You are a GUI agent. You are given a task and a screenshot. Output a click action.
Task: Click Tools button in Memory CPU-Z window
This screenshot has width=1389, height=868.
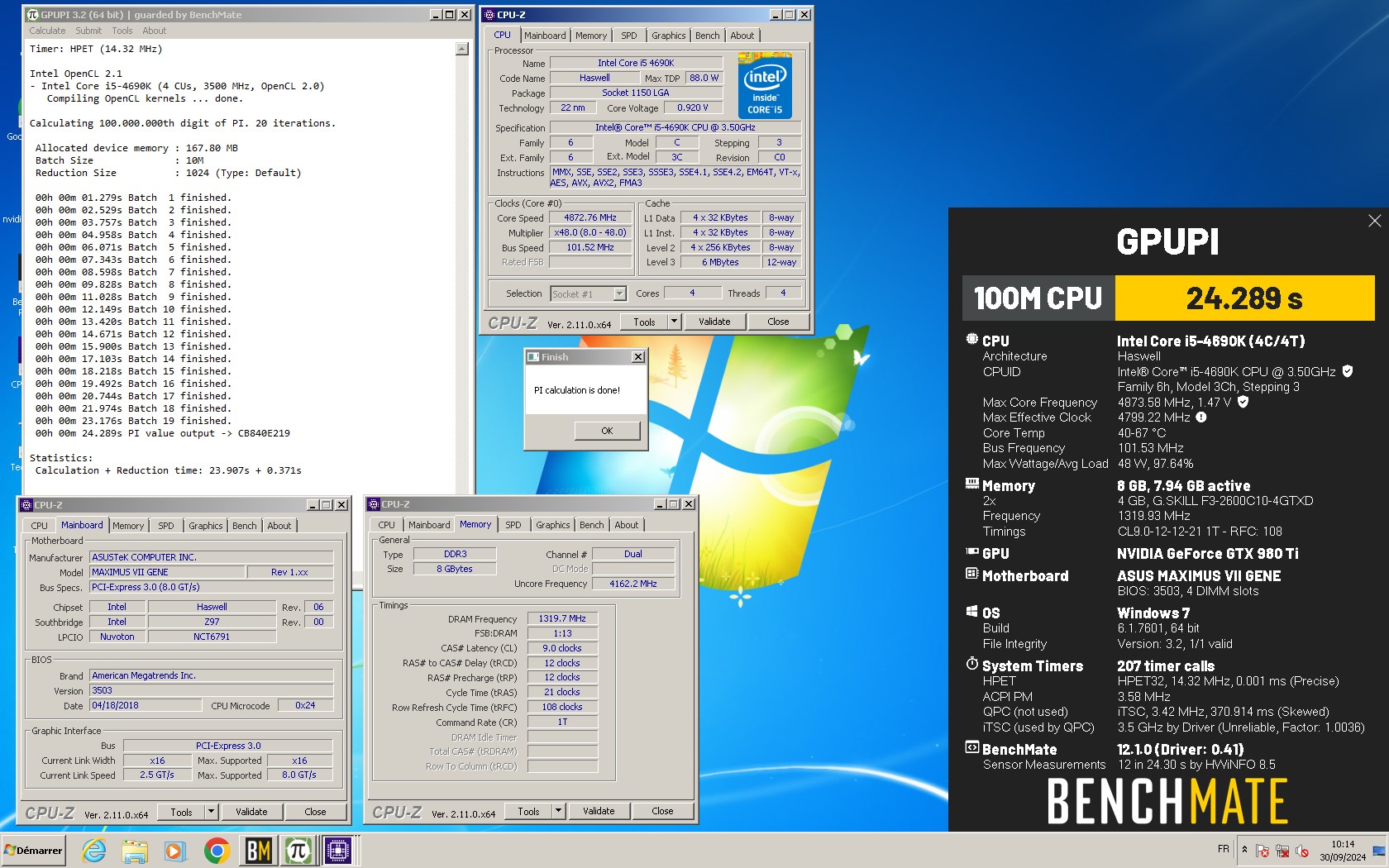[528, 811]
